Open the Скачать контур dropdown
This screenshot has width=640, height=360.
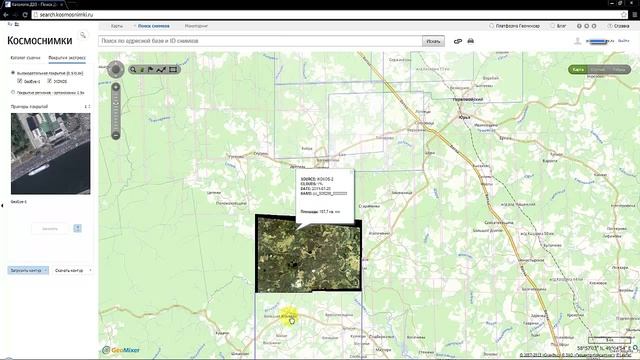(x=72, y=270)
